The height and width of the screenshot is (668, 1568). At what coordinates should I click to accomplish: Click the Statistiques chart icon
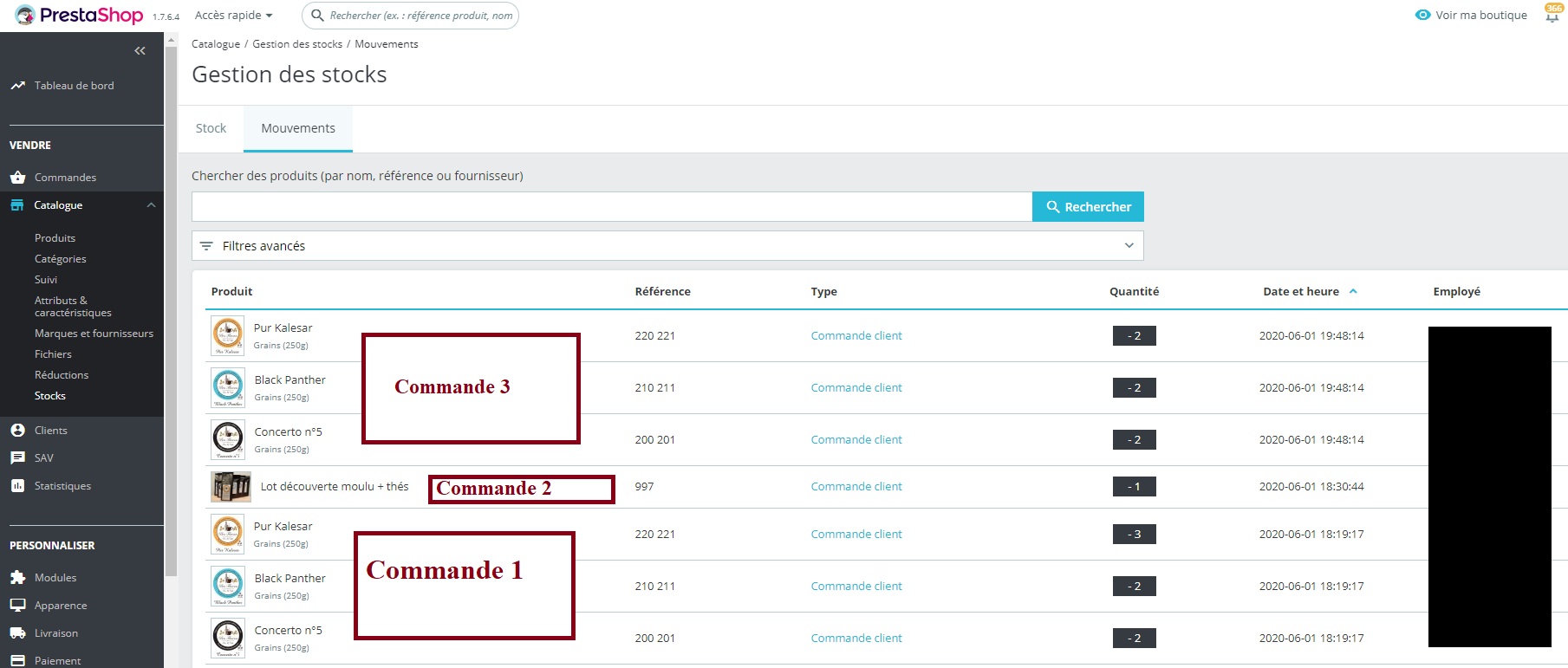click(x=17, y=486)
